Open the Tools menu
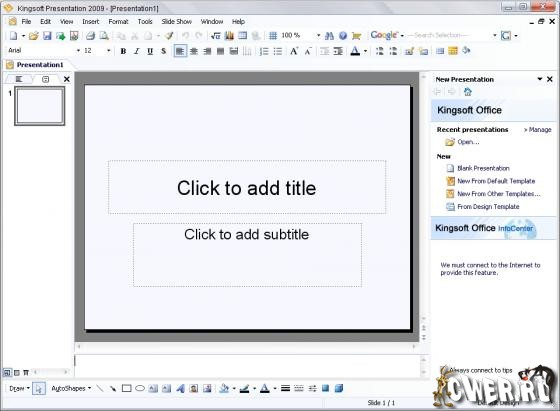This screenshot has width=560, height=411. (145, 21)
